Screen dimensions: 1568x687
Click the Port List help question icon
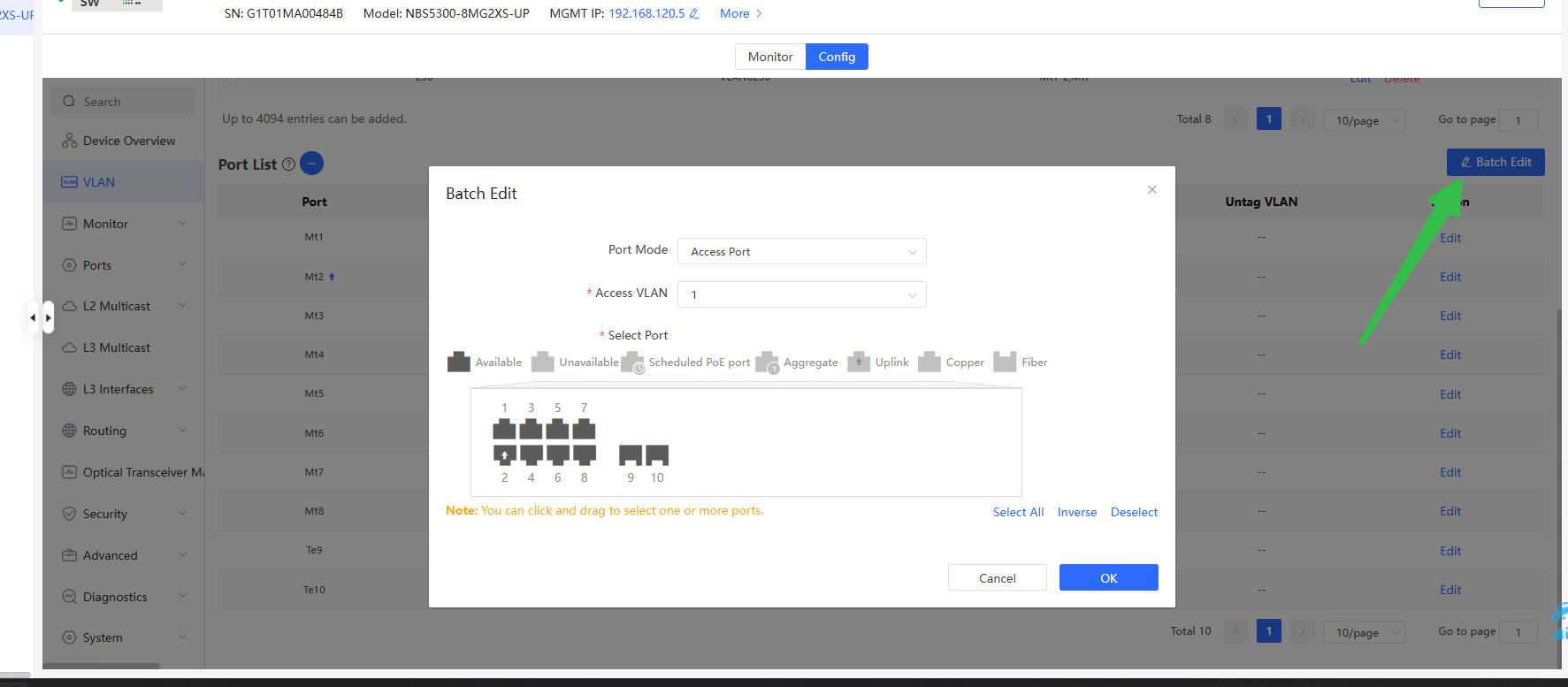[x=288, y=164]
